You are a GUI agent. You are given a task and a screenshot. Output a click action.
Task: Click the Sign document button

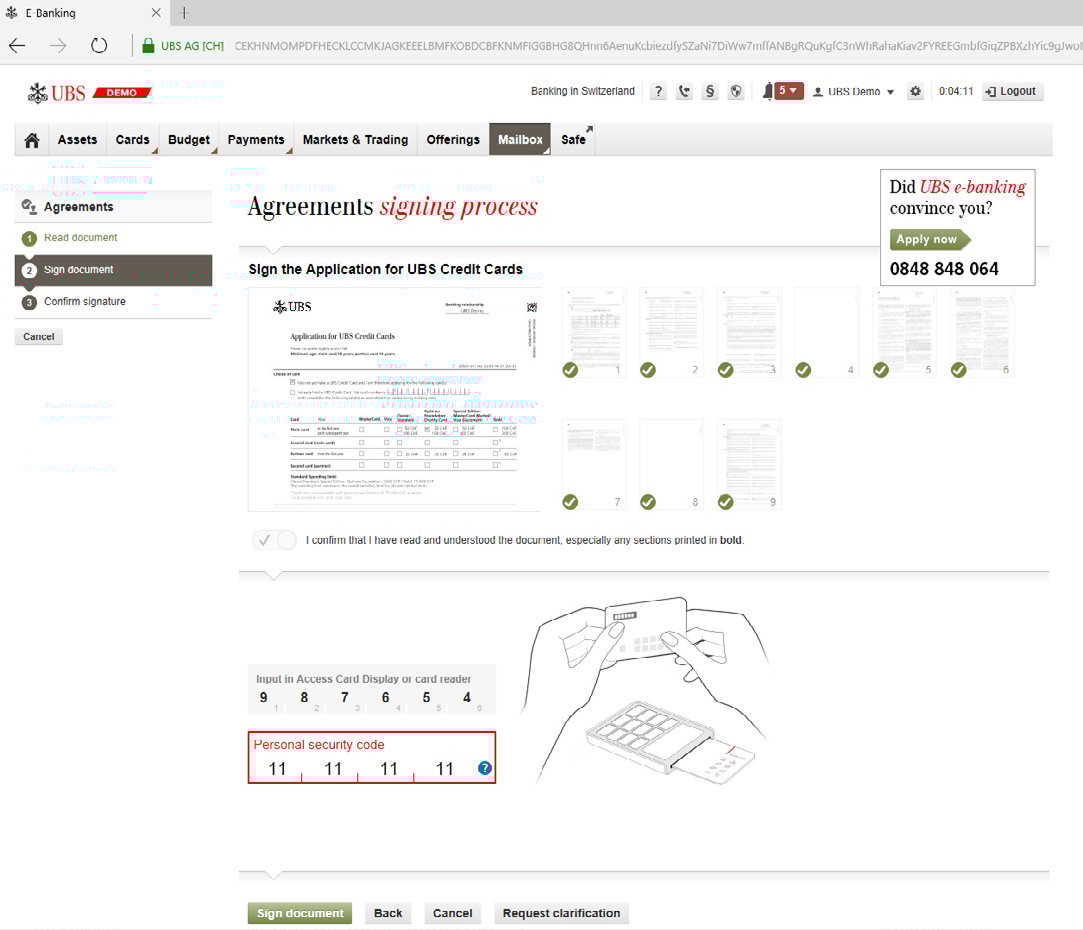click(x=299, y=913)
